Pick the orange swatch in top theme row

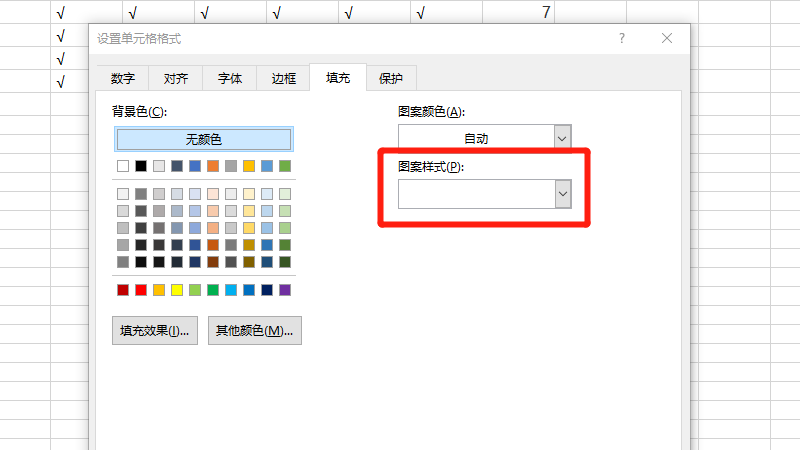[x=213, y=166]
